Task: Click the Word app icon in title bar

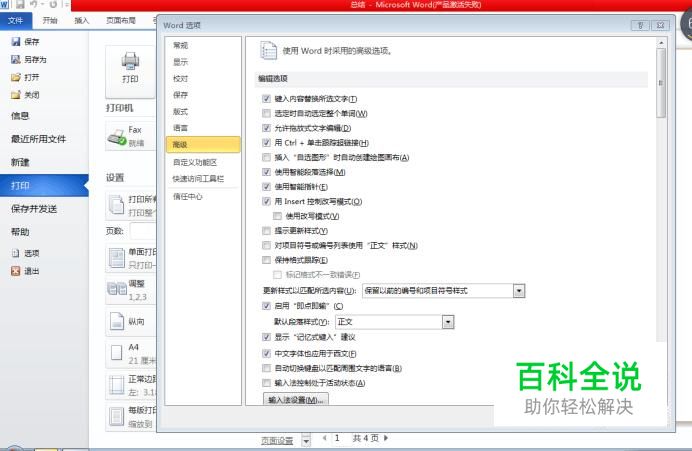Action: [x=4, y=4]
